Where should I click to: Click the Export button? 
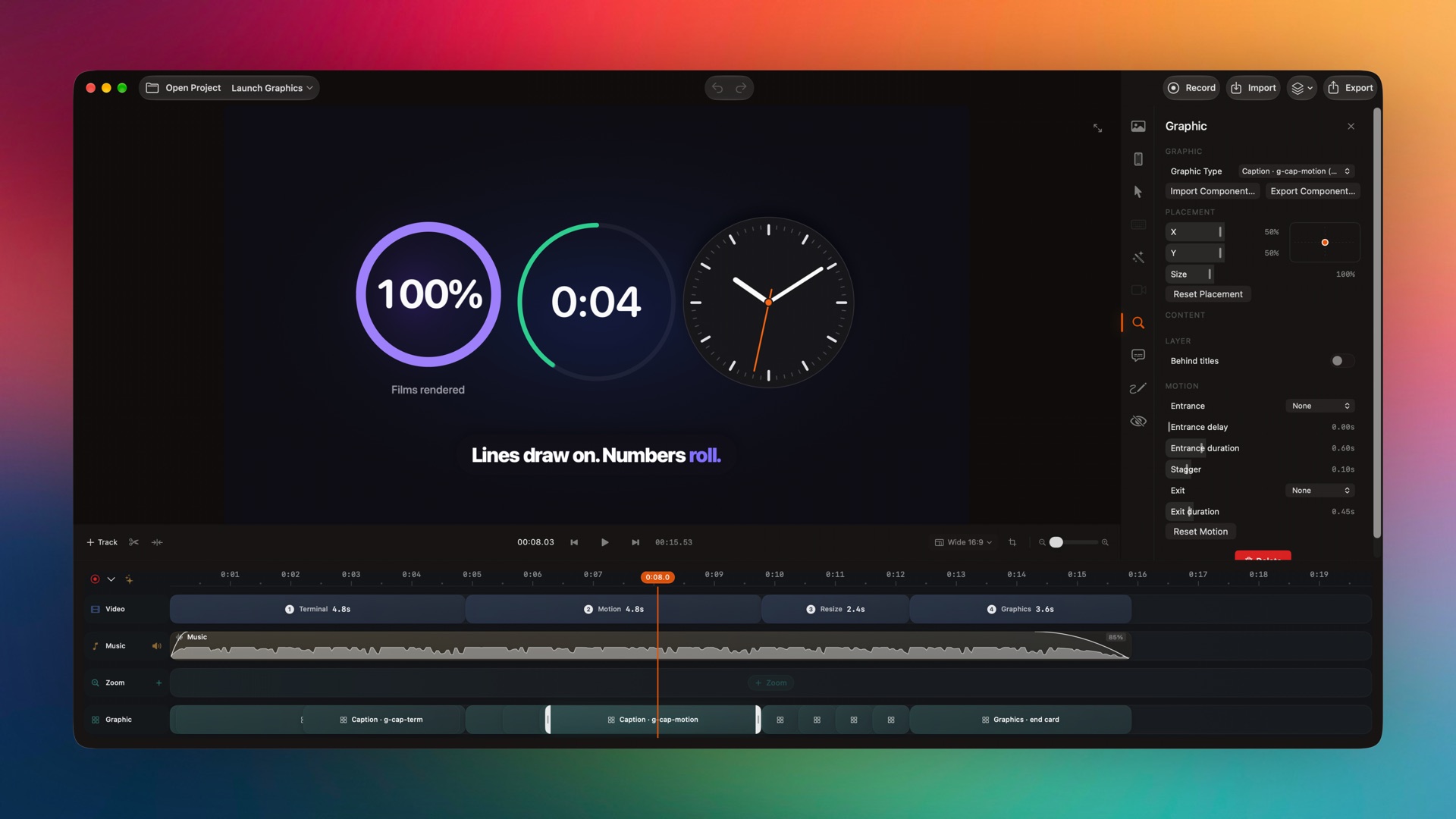[x=1350, y=88]
